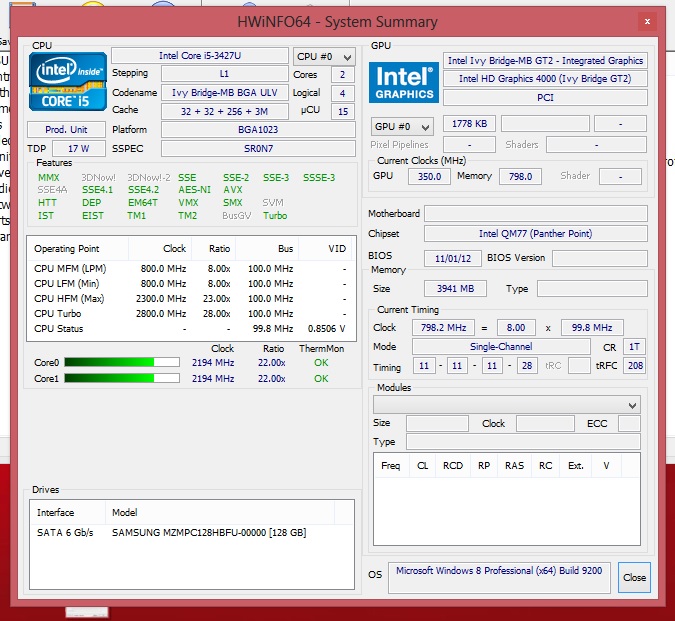Click the Single-Channel mode field
This screenshot has height=621, width=675.
pyautogui.click(x=501, y=347)
